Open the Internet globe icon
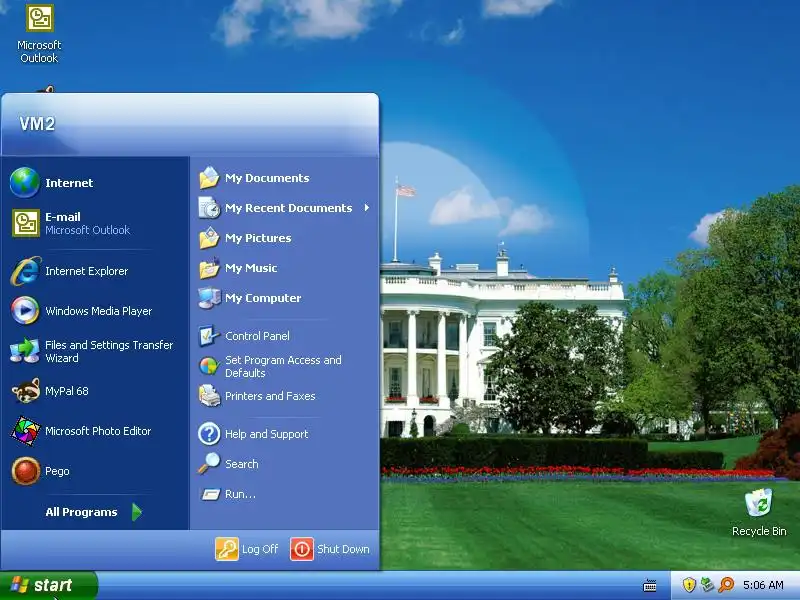Screen dimensions: 800x600 coord(24,182)
